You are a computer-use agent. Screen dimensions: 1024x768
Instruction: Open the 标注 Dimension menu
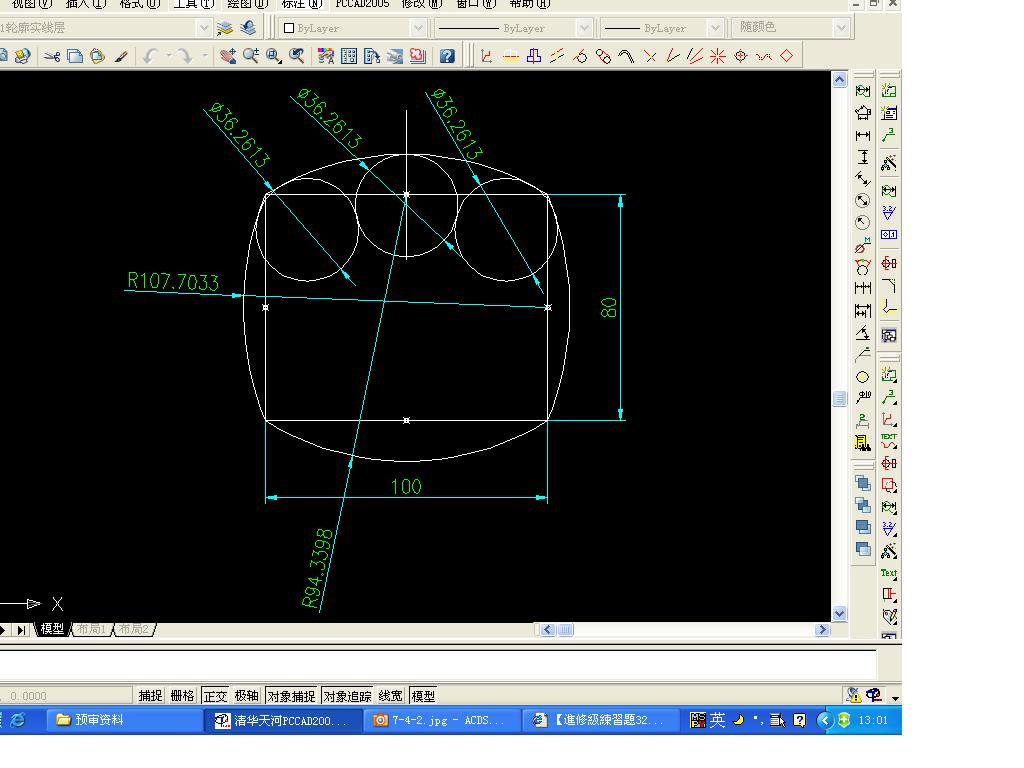pyautogui.click(x=302, y=4)
